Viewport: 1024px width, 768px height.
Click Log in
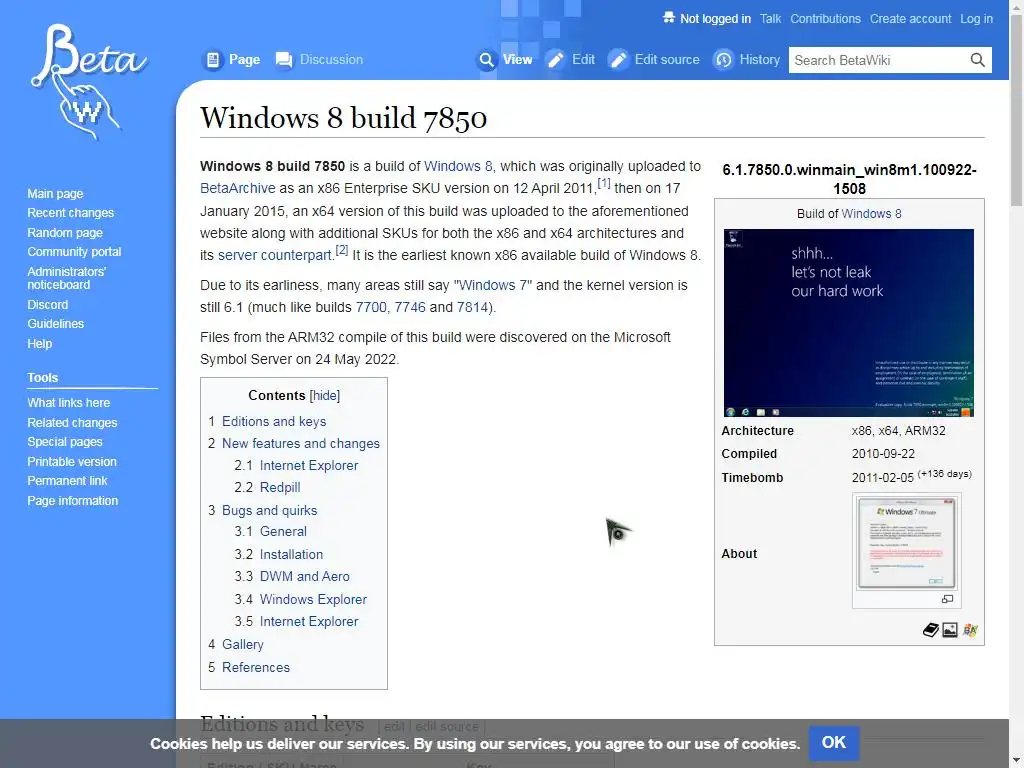(976, 18)
